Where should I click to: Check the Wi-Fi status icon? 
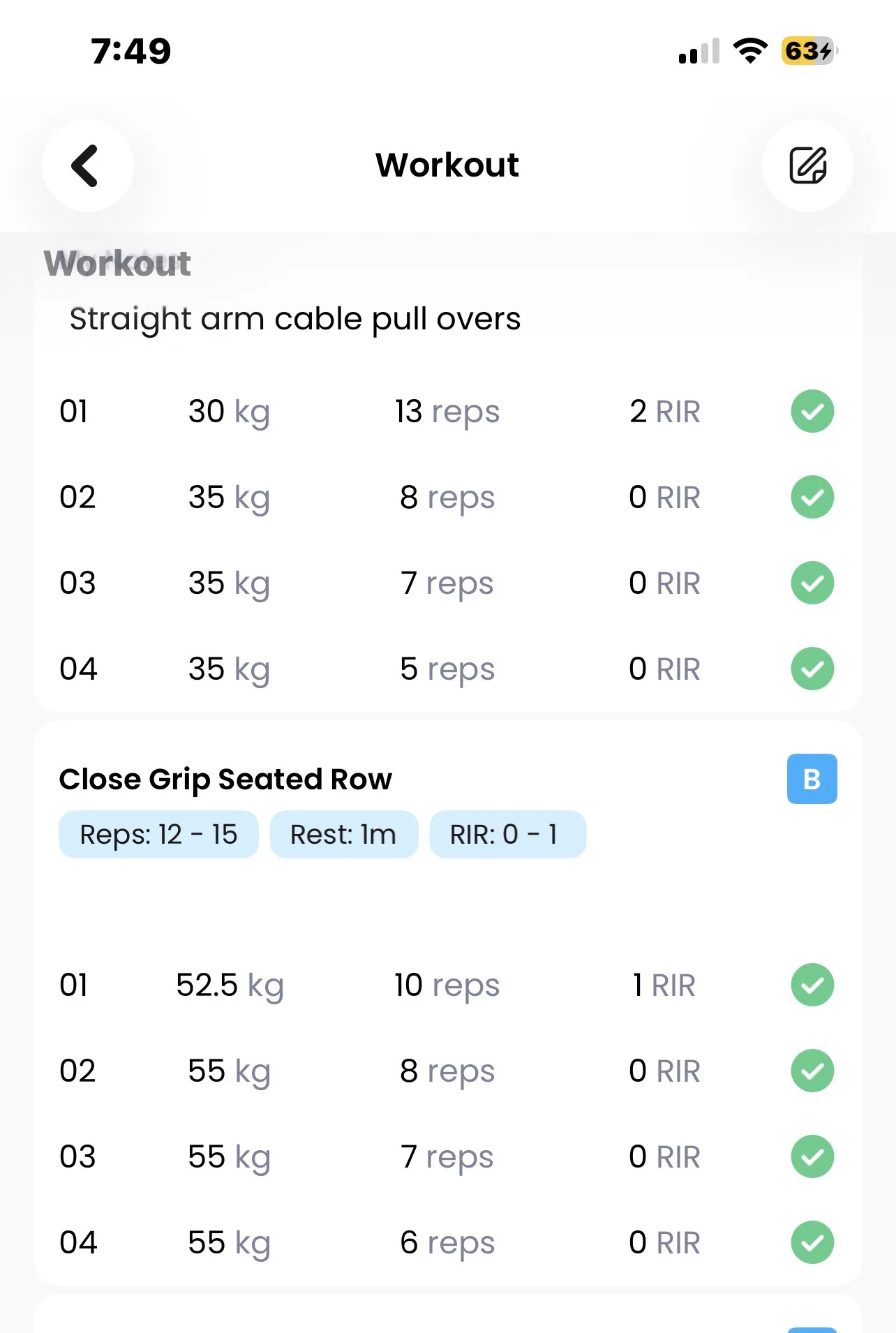point(750,51)
